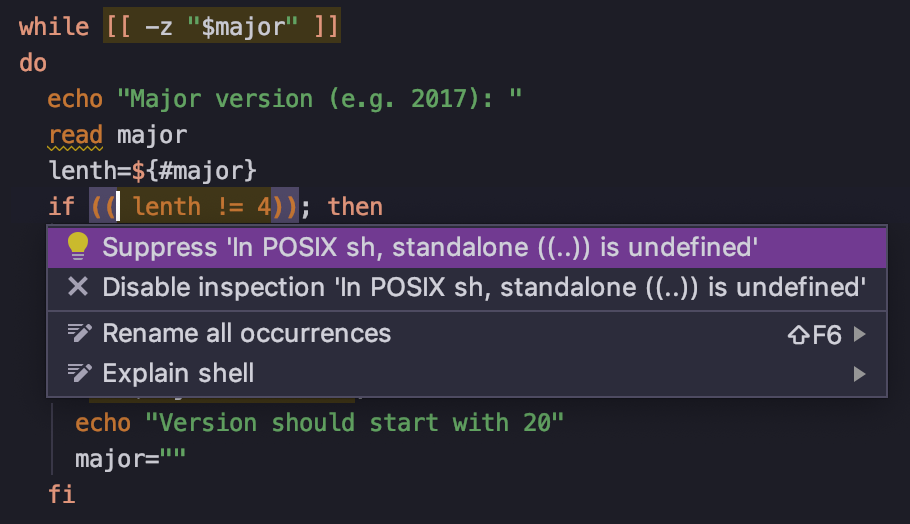This screenshot has height=524, width=910.
Task: Choose Disable inspection 'In POSIX sh' entry text
Action: point(483,288)
